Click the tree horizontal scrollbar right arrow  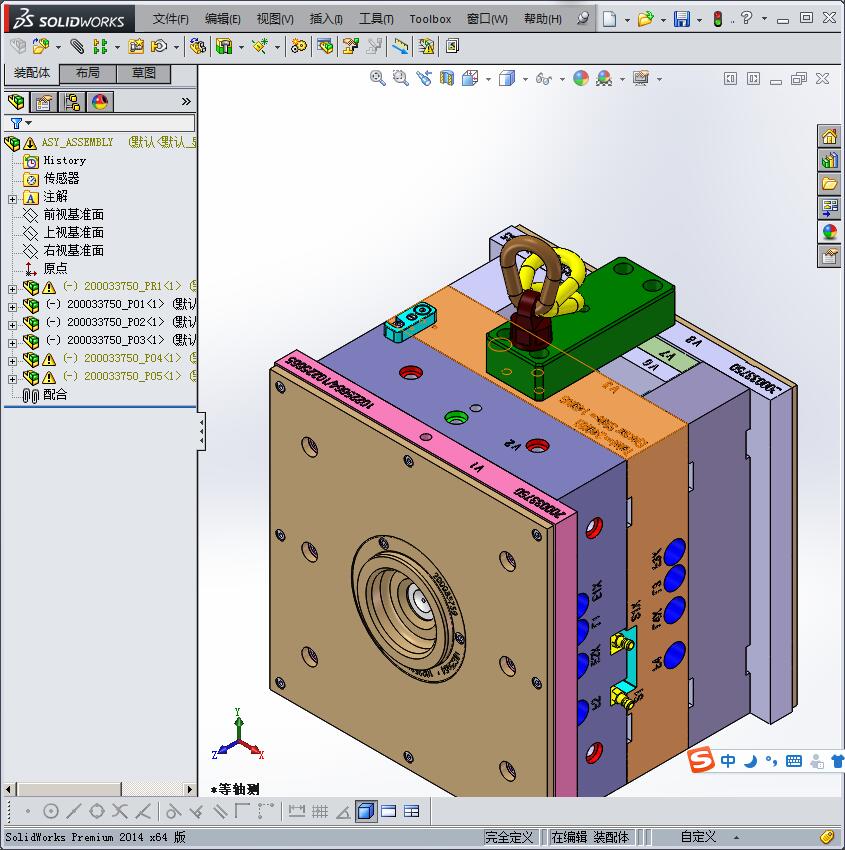189,789
